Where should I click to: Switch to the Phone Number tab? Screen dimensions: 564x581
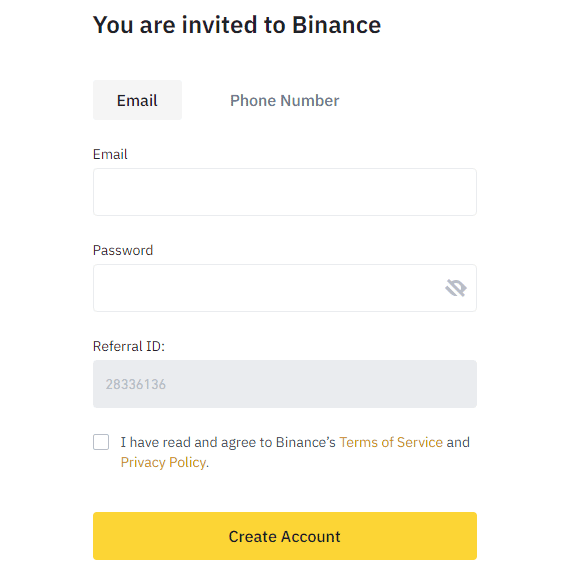(x=284, y=100)
